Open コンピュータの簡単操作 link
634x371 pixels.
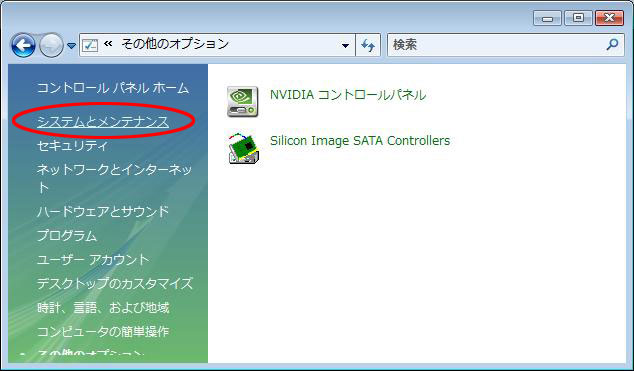pos(103,332)
